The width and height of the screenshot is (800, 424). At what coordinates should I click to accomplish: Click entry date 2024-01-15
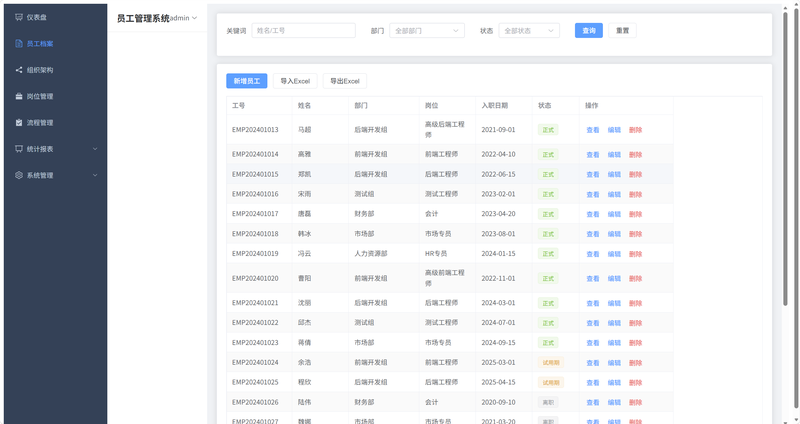pyautogui.click(x=498, y=254)
